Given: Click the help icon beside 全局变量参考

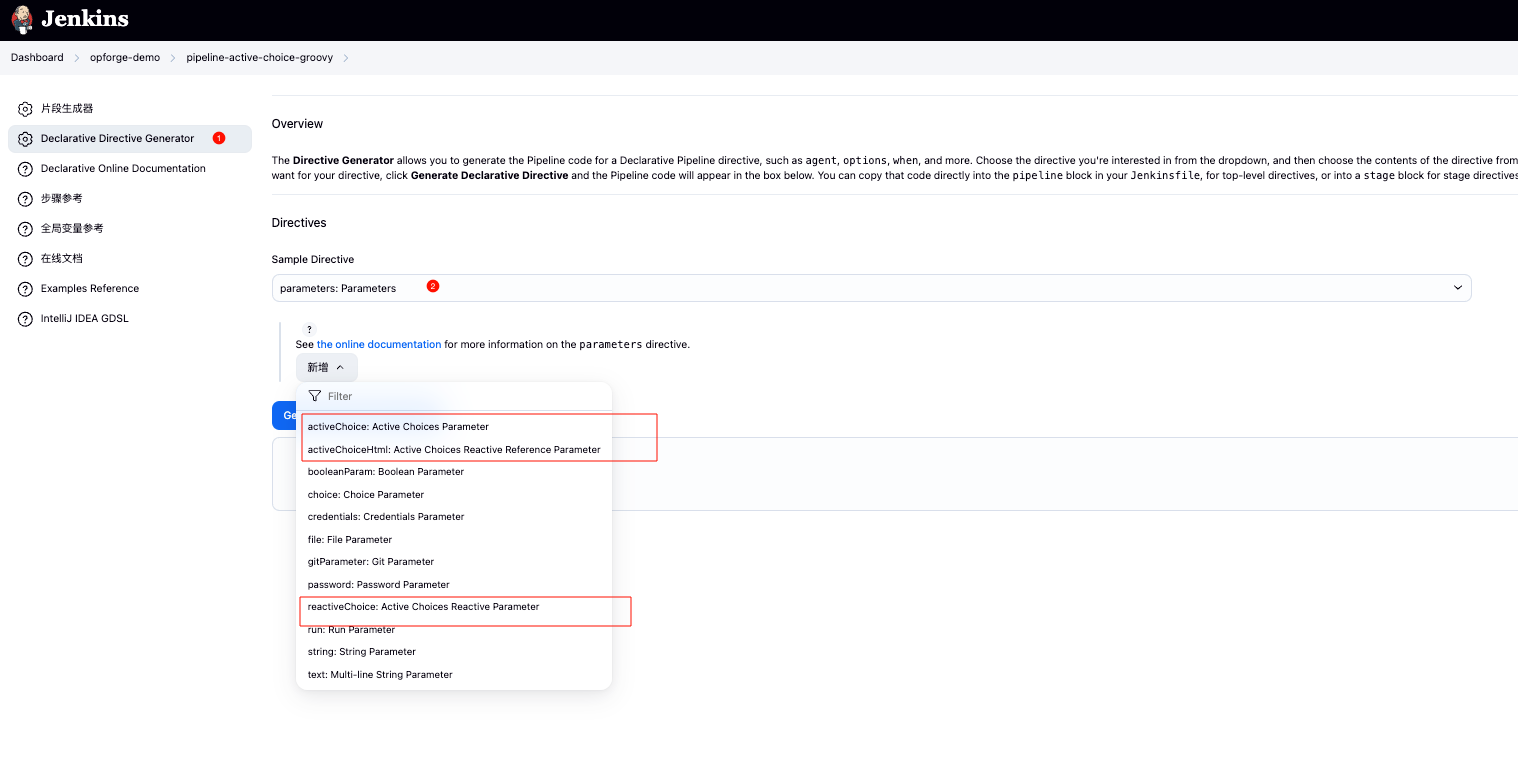Looking at the screenshot, I should point(25,229).
